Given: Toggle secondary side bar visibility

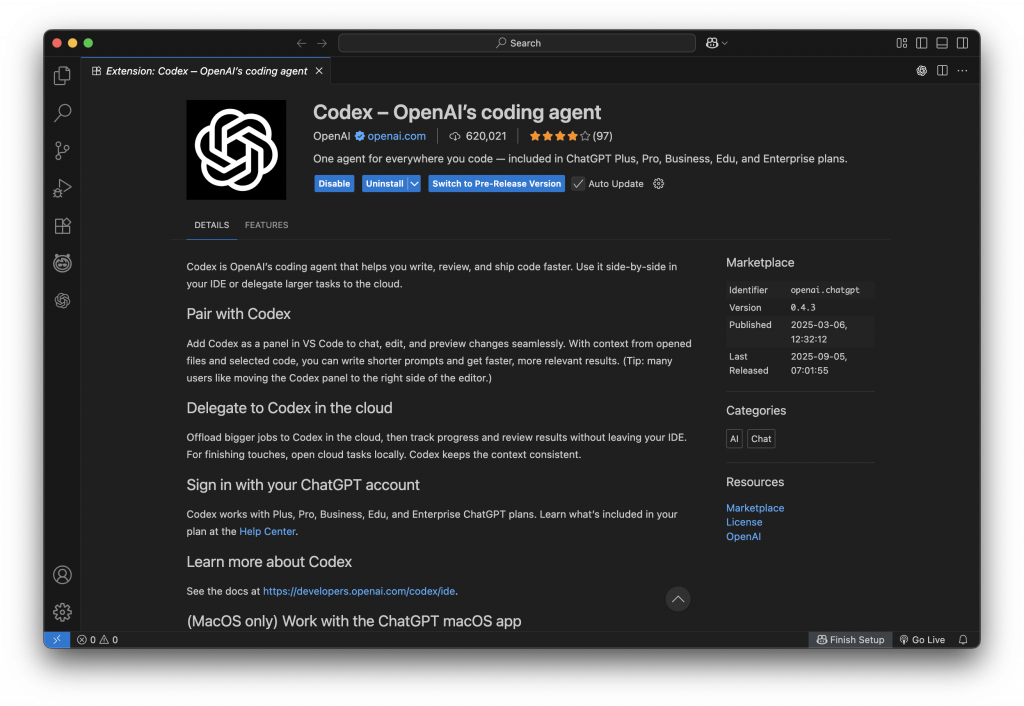Looking at the screenshot, I should click(x=962, y=43).
